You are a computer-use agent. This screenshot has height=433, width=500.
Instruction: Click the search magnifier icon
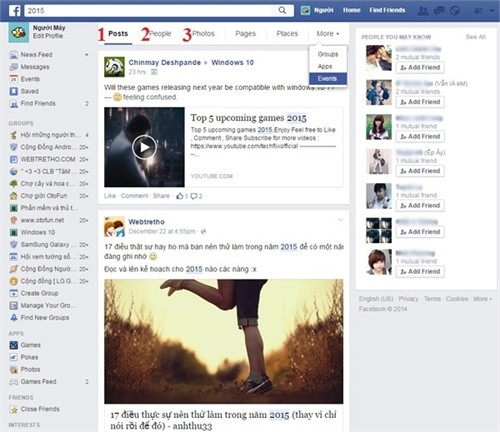(282, 10)
